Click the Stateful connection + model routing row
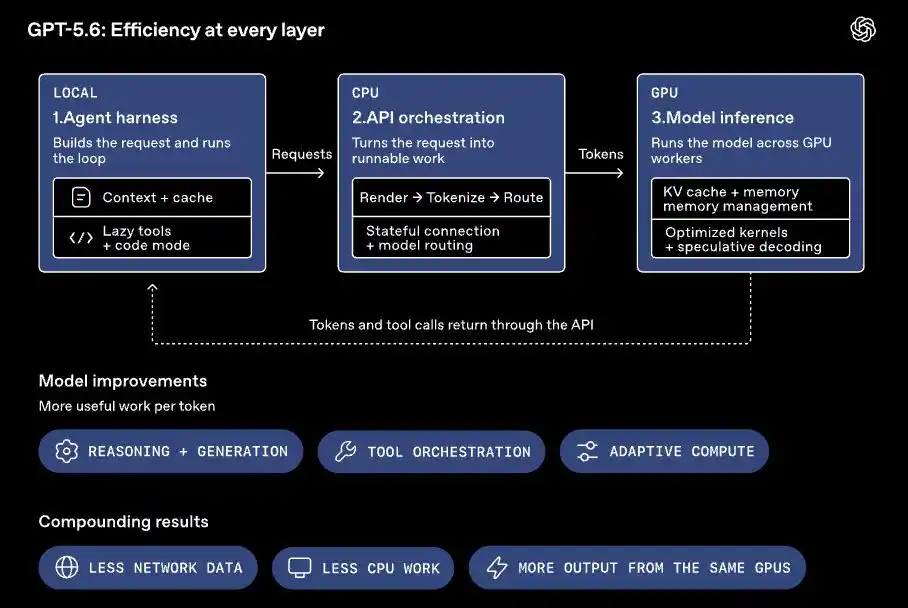This screenshot has height=608, width=908. [451, 237]
